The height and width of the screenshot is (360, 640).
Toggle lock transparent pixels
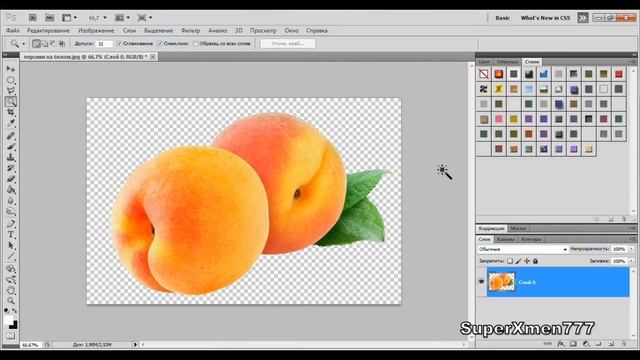pyautogui.click(x=510, y=261)
